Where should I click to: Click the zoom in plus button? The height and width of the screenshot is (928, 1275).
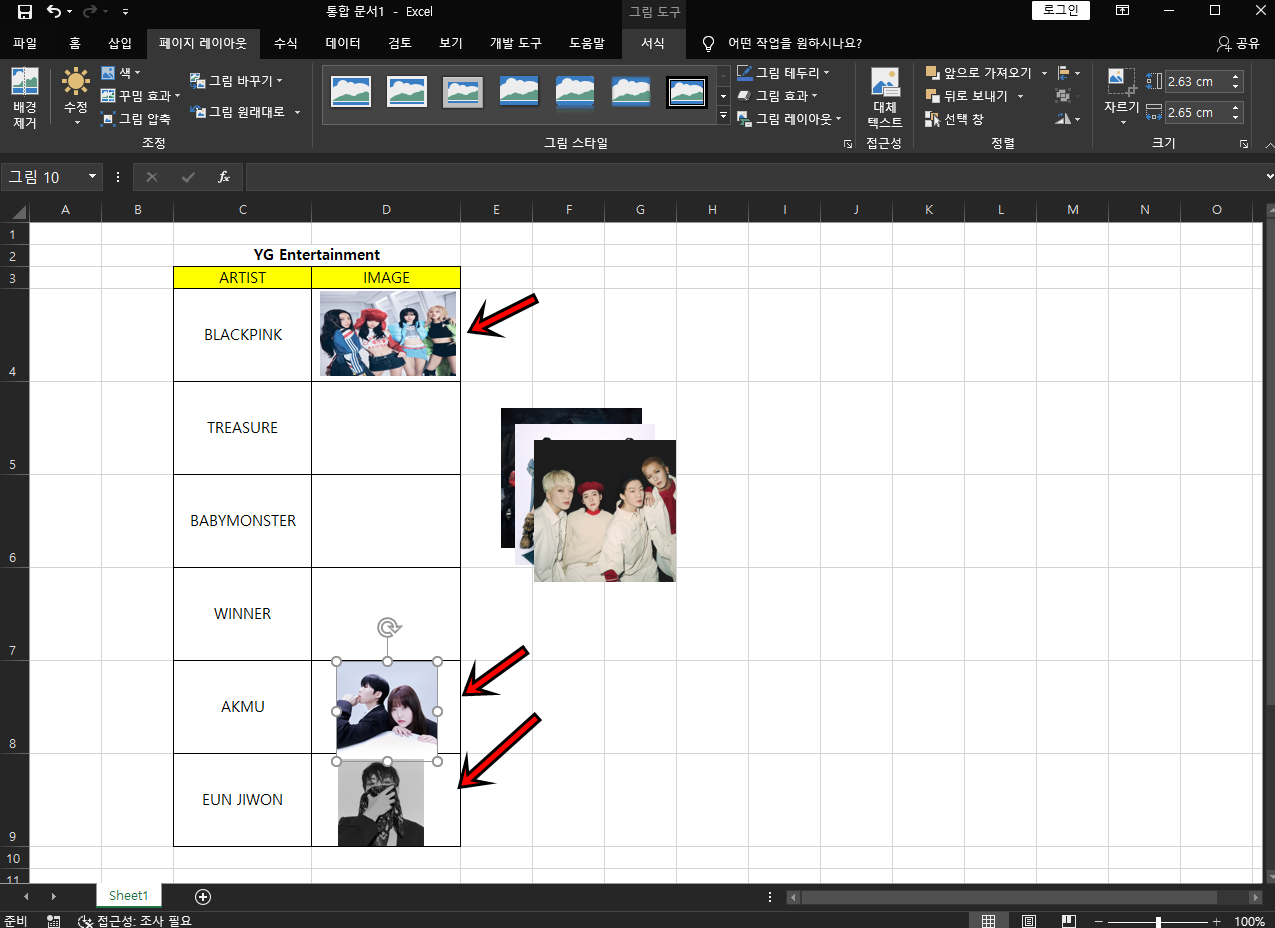(x=1216, y=921)
